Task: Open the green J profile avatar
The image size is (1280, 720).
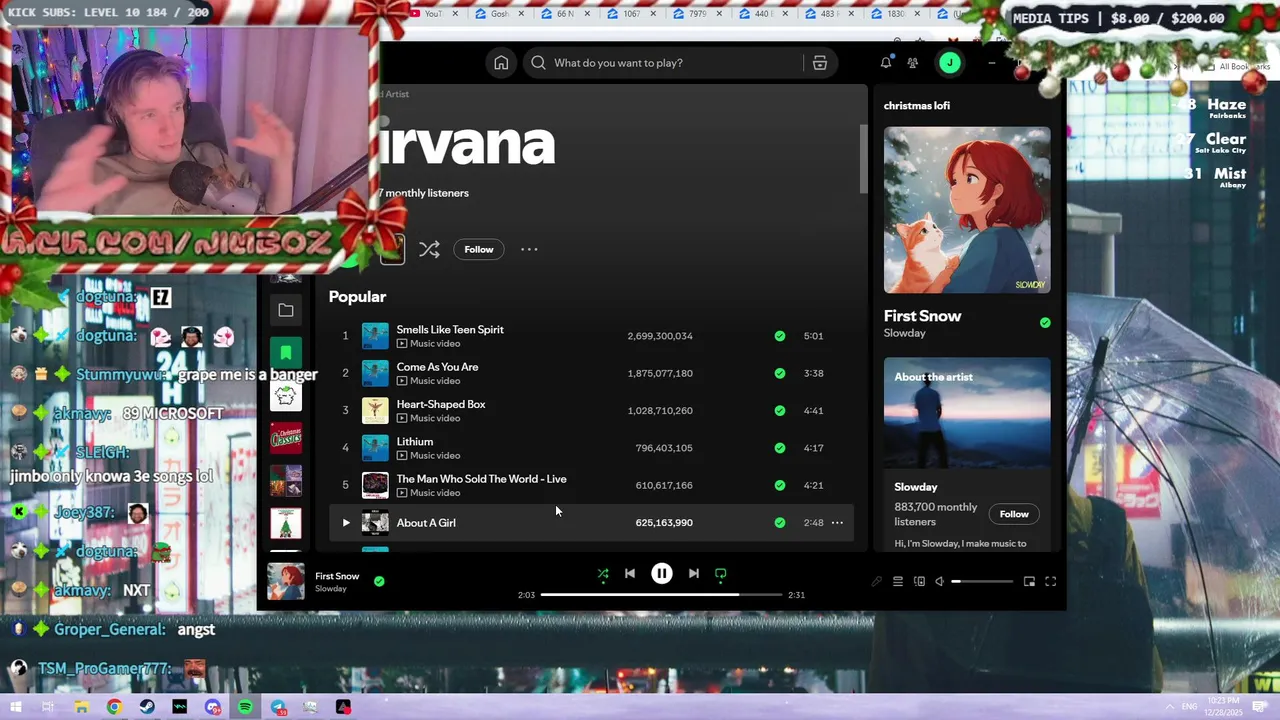Action: point(950,63)
